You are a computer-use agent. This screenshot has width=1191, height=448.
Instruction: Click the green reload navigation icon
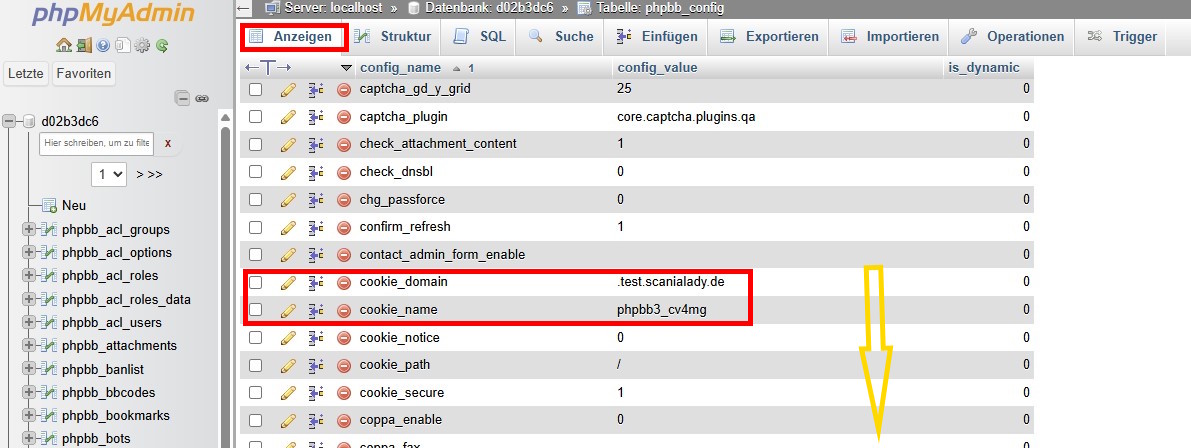click(x=161, y=45)
